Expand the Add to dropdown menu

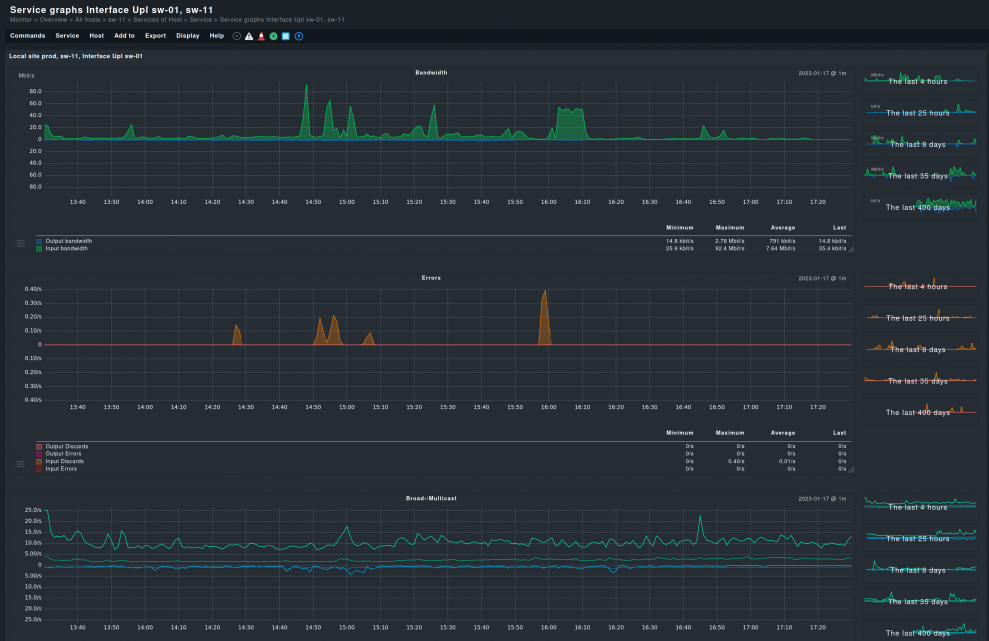pos(124,36)
